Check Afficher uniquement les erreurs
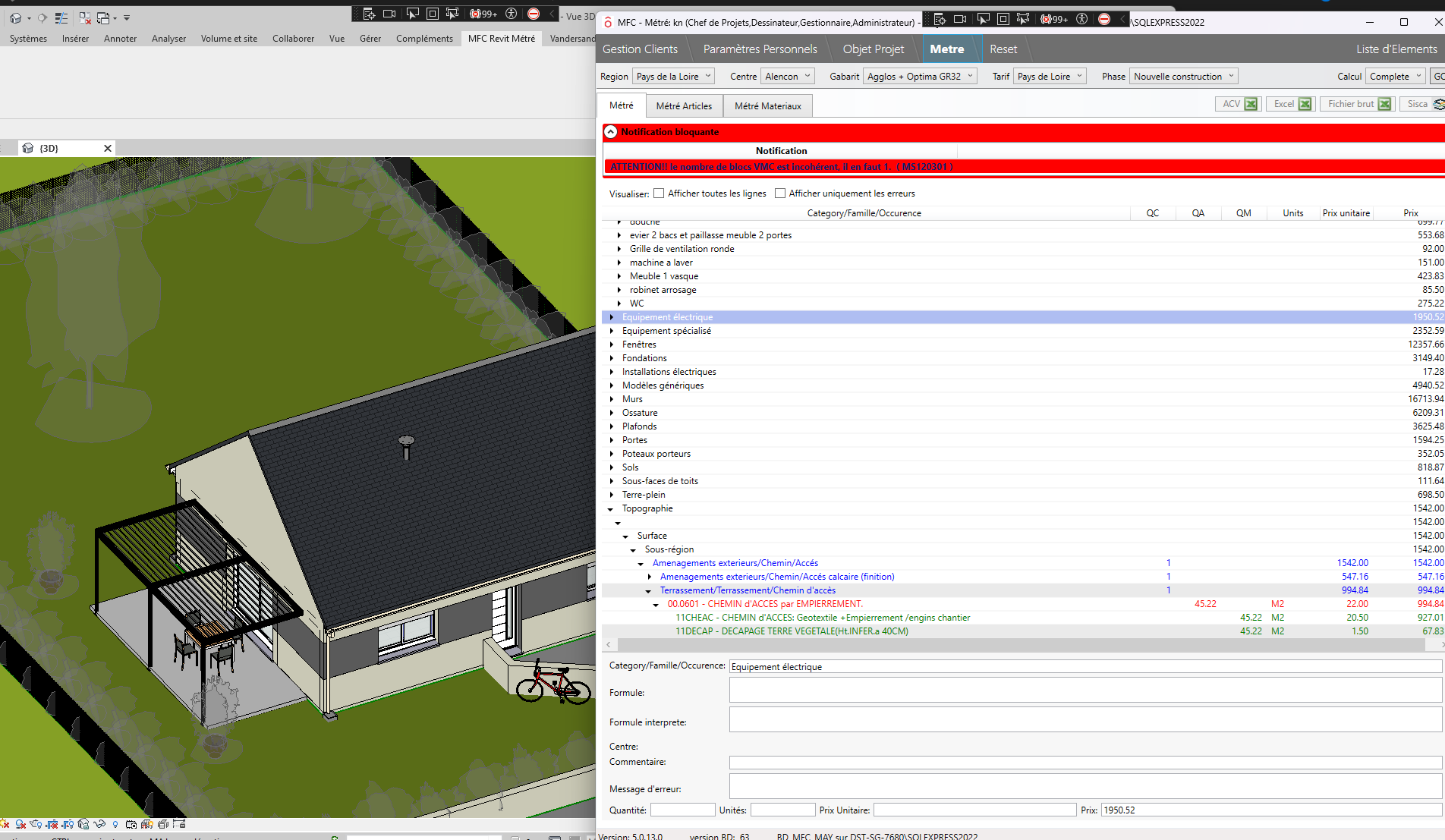The image size is (1445, 840). coord(780,193)
